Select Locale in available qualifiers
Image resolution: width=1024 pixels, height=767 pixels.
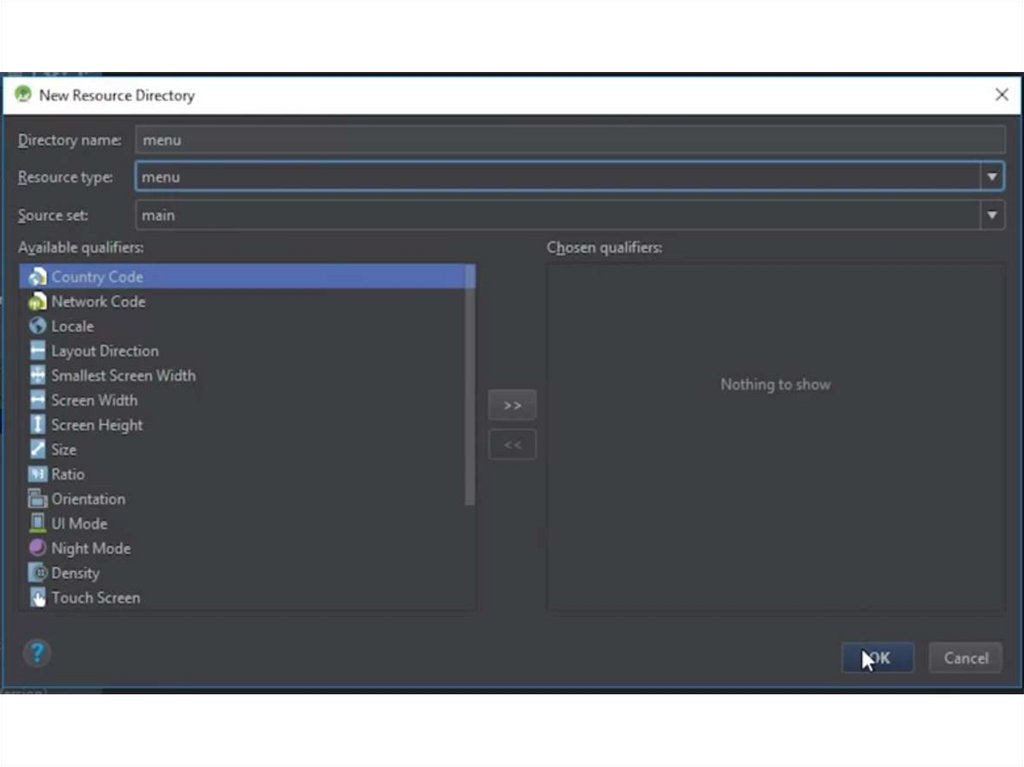click(72, 327)
